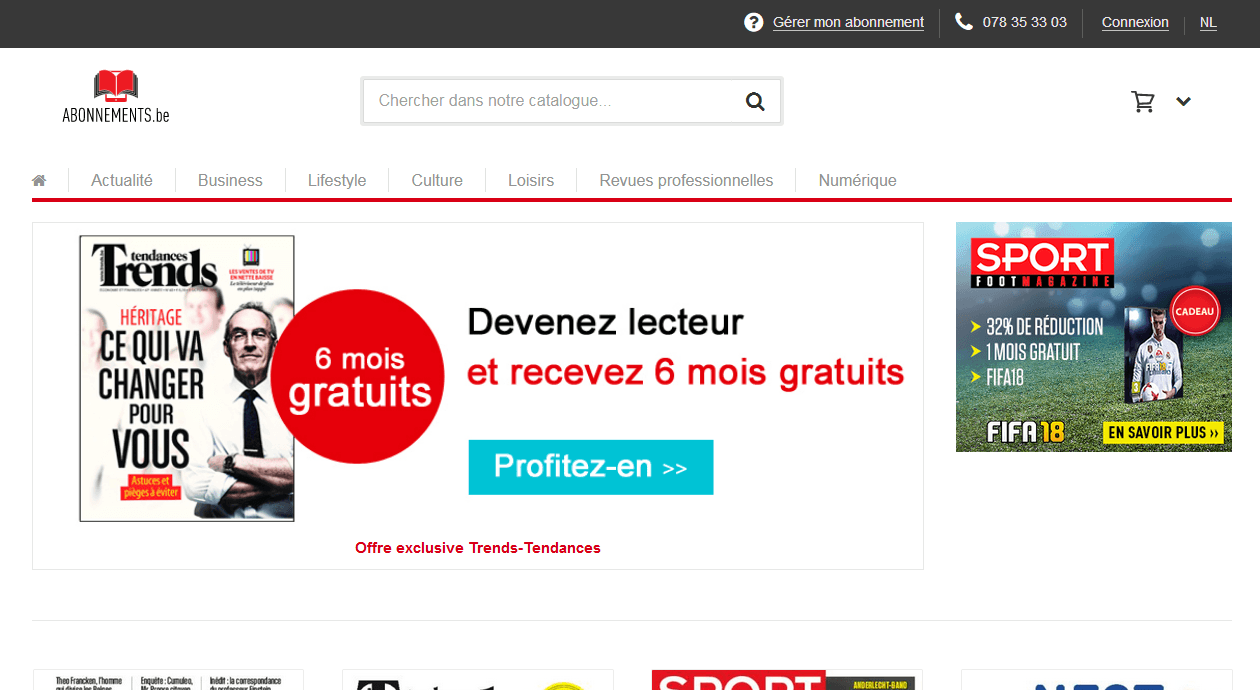Image resolution: width=1260 pixels, height=690 pixels.
Task: Click the Abonnements.be logo
Action: click(x=116, y=98)
